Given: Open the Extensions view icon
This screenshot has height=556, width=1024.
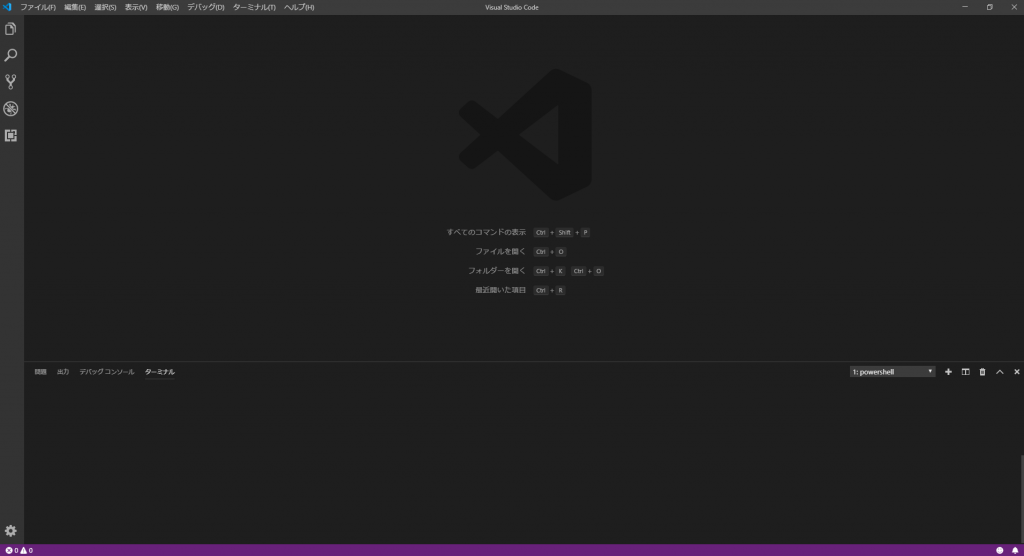Looking at the screenshot, I should tap(10, 135).
